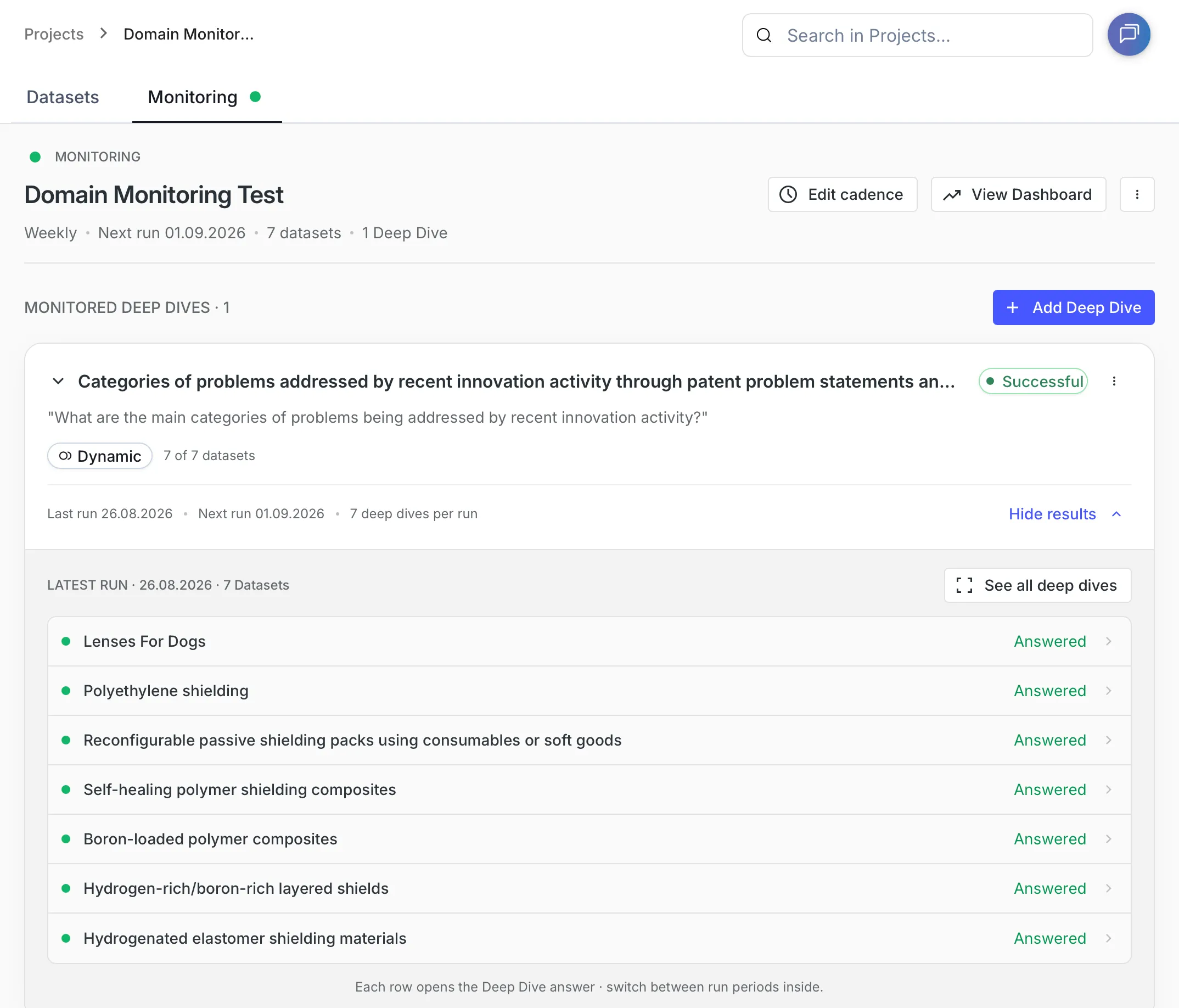Click the MONITORED DEEP DIVES · 1 label
The image size is (1179, 1008).
127,308
